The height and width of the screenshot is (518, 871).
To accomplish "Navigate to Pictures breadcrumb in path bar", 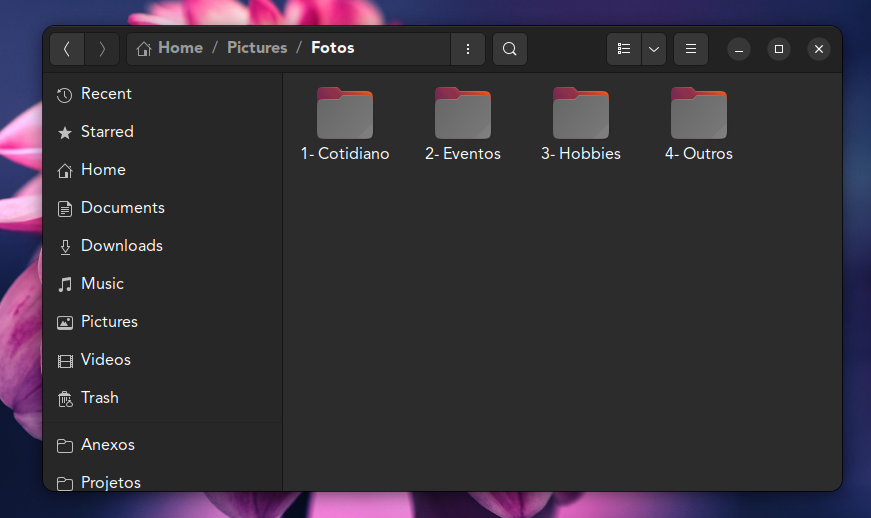I will tap(257, 48).
